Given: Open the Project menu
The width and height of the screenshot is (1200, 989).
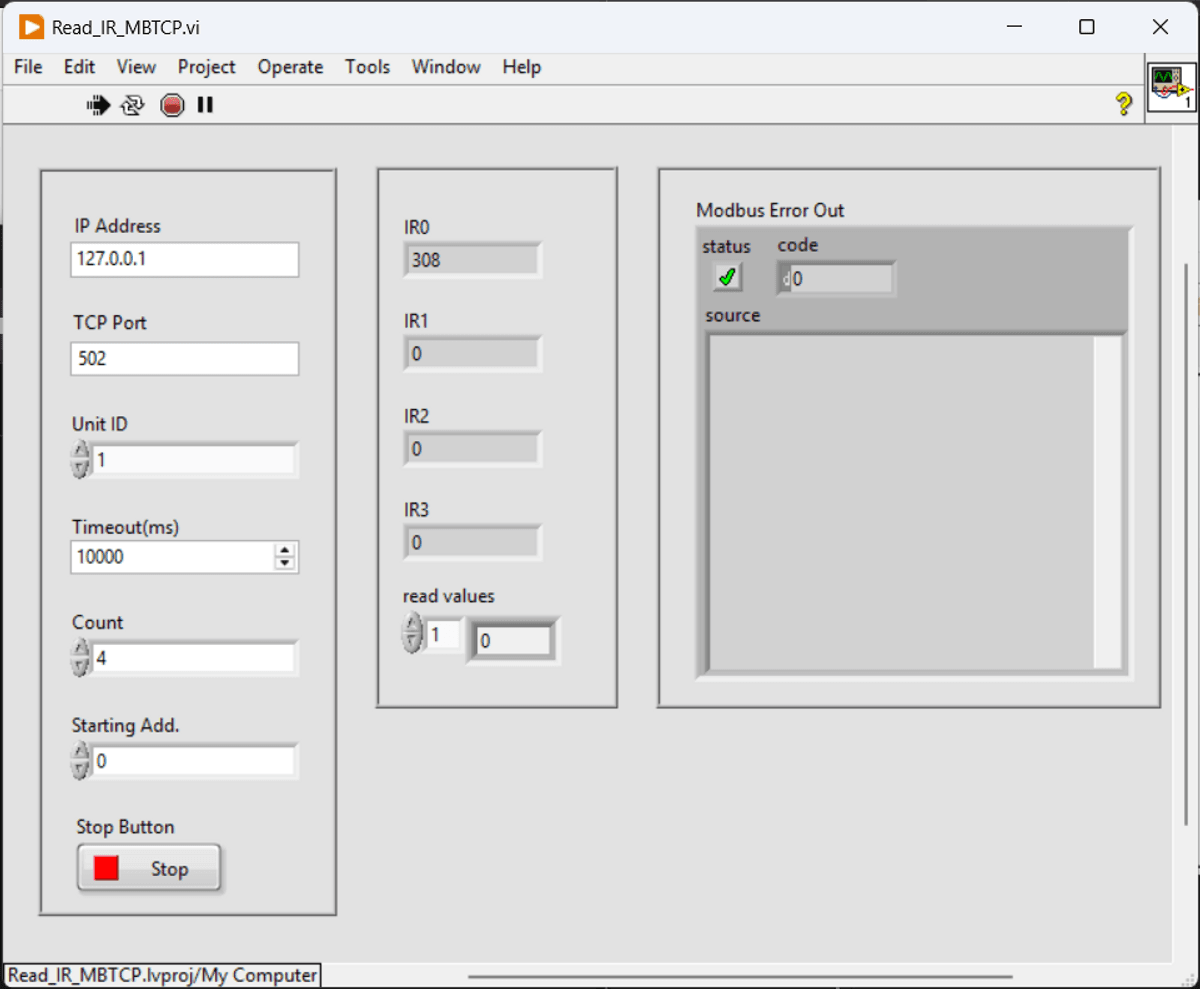Looking at the screenshot, I should 207,67.
